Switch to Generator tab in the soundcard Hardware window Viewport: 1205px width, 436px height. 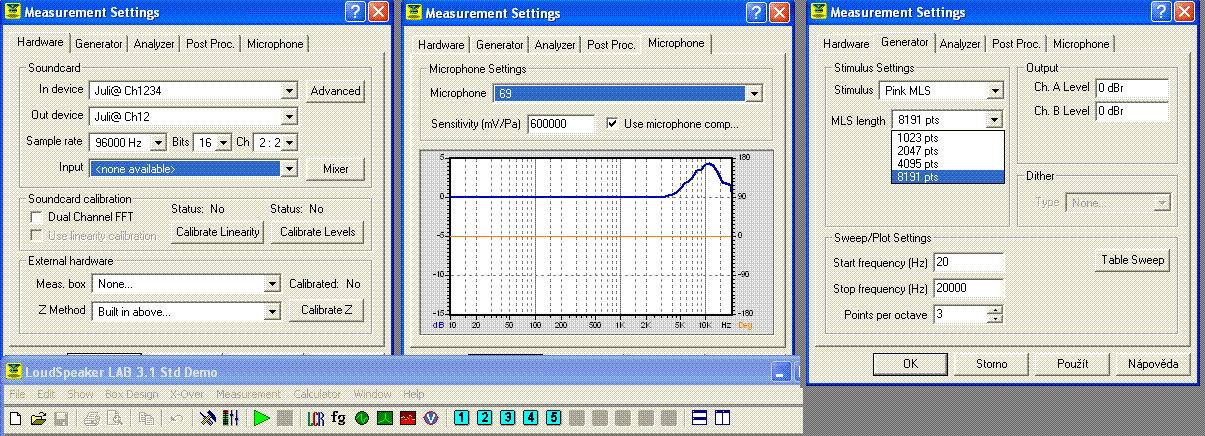99,44
